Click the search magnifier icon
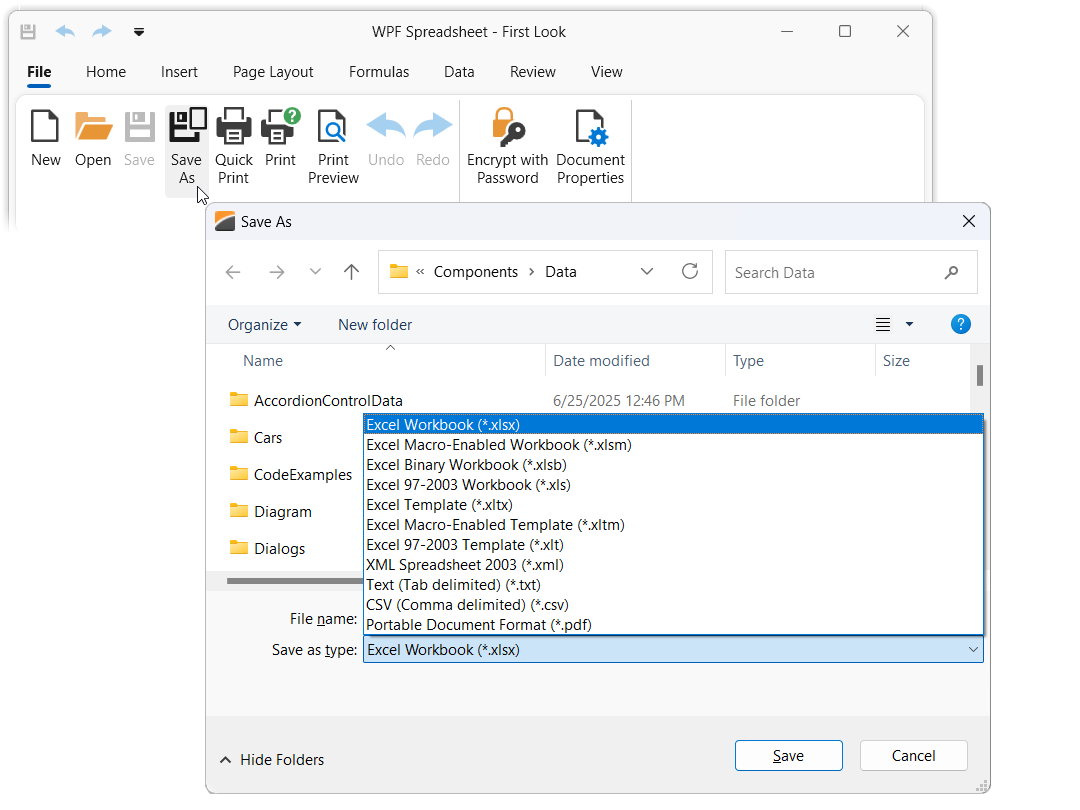 point(951,272)
